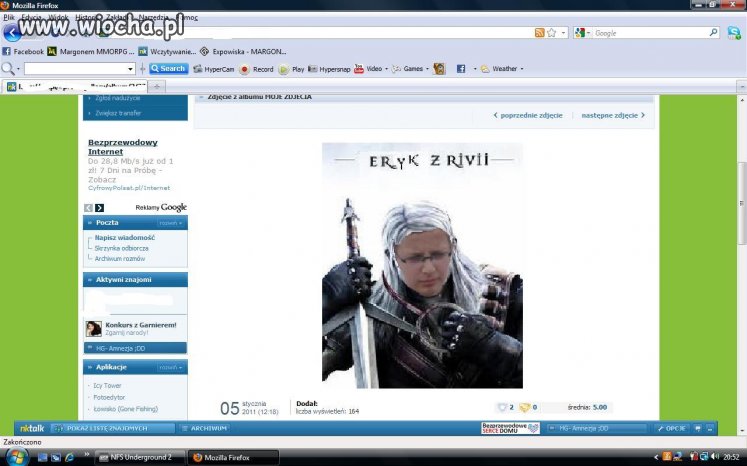Viewport: 747px width, 466px height.
Task: Launch HyperCam from the toolbar
Action: (x=213, y=69)
